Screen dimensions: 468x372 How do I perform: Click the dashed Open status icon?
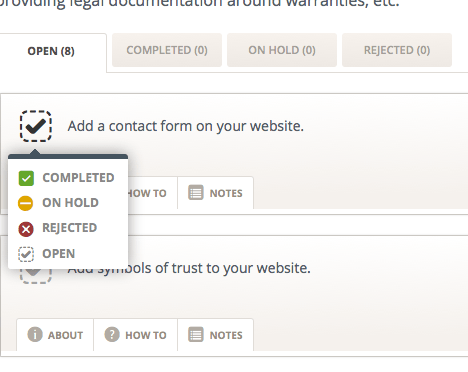tap(26, 254)
